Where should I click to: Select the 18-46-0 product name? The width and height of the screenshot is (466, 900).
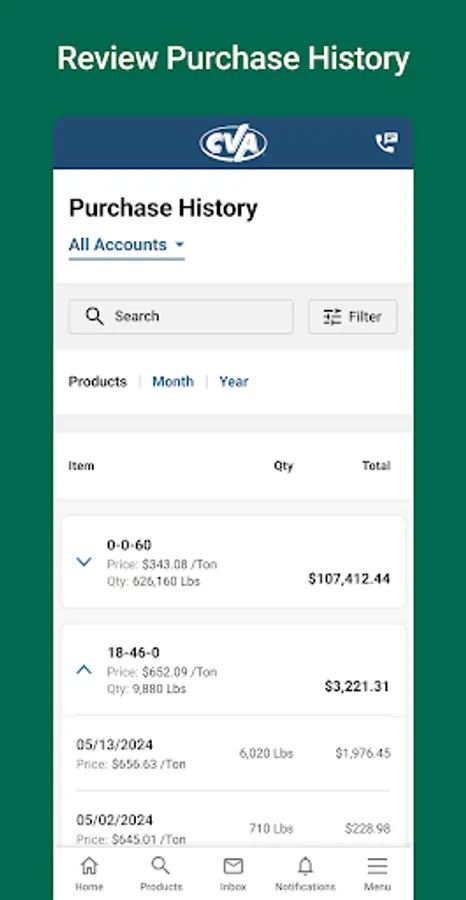(x=133, y=653)
